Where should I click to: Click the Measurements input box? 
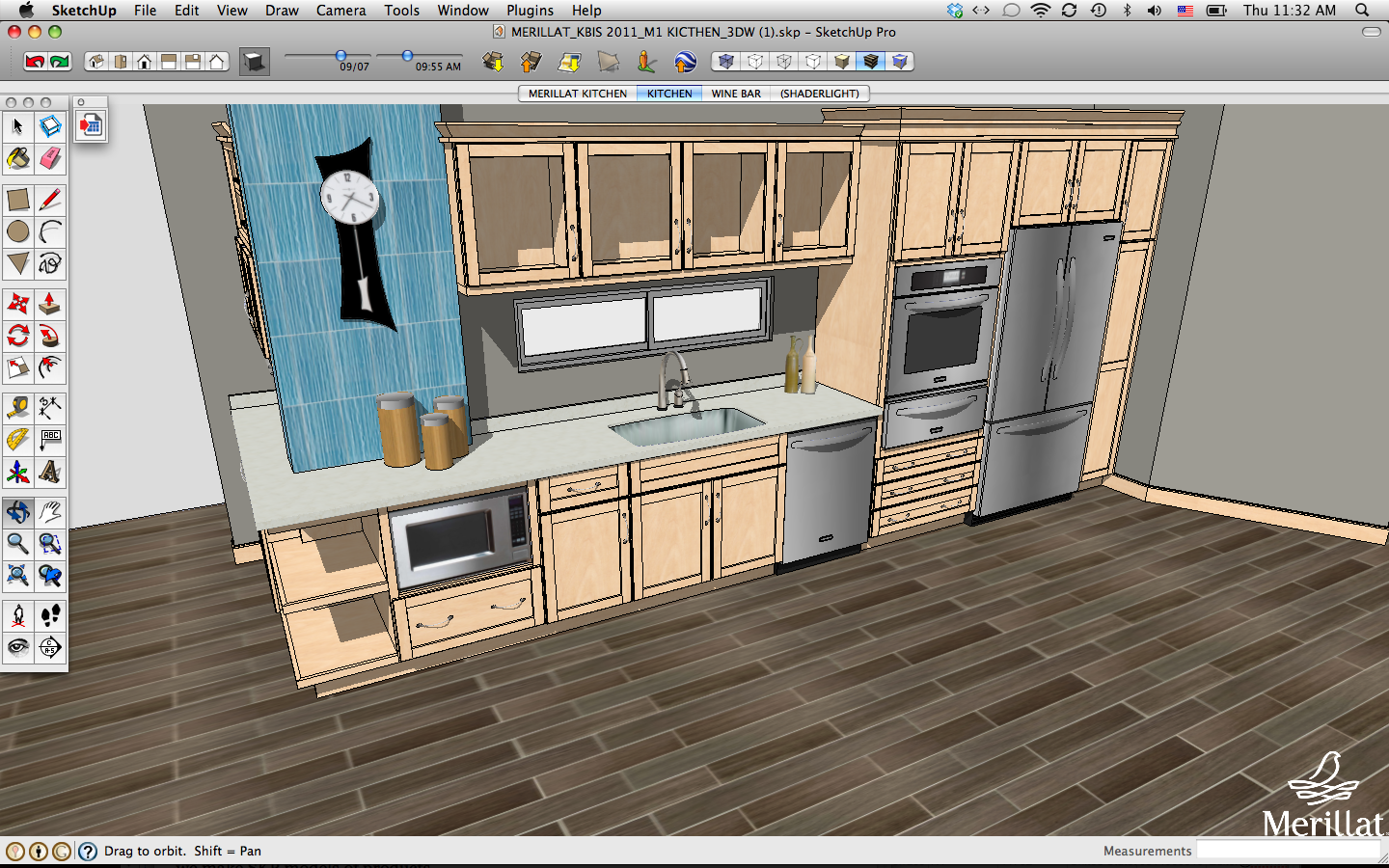pos(1288,851)
